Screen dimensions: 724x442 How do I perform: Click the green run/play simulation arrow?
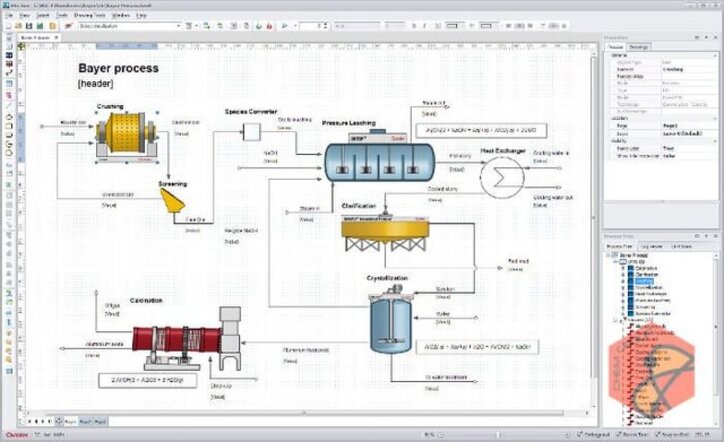(284, 26)
